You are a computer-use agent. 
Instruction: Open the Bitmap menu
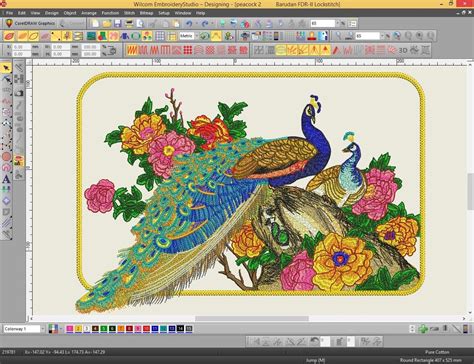tap(146, 13)
